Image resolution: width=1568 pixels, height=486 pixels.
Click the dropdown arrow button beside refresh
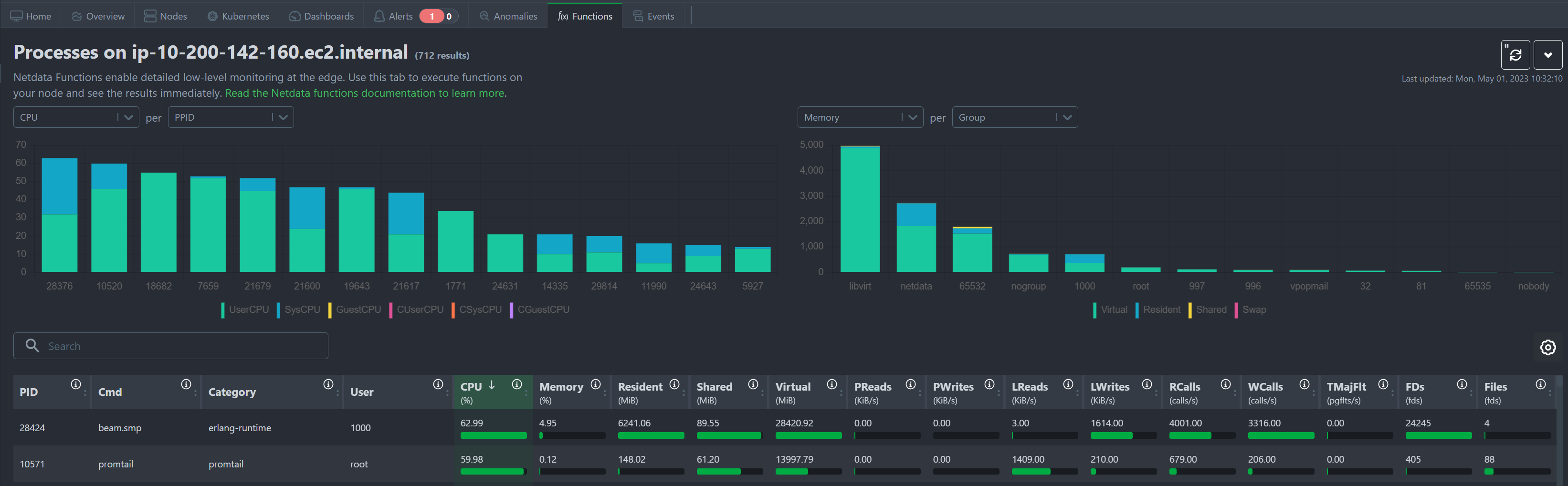pyautogui.click(x=1547, y=55)
